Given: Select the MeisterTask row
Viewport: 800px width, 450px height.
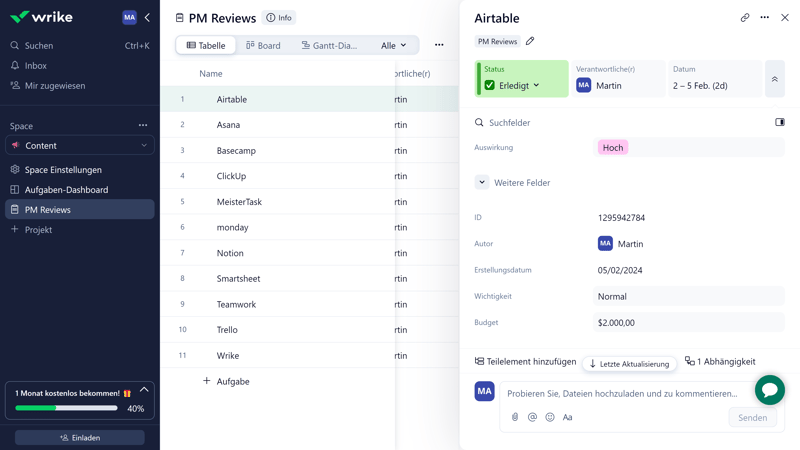Looking at the screenshot, I should 310,202.
